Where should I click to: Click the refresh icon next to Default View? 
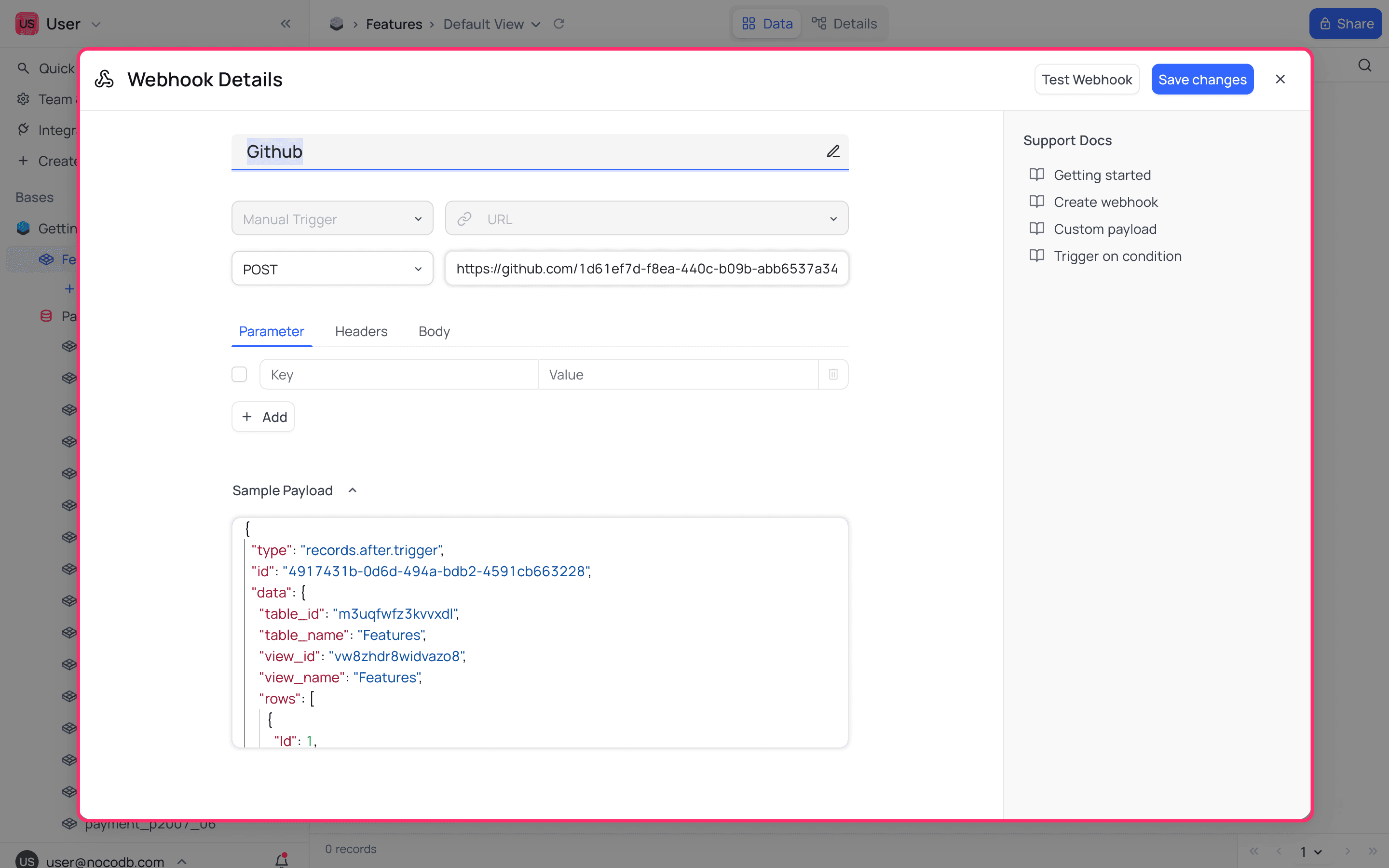pyautogui.click(x=558, y=24)
